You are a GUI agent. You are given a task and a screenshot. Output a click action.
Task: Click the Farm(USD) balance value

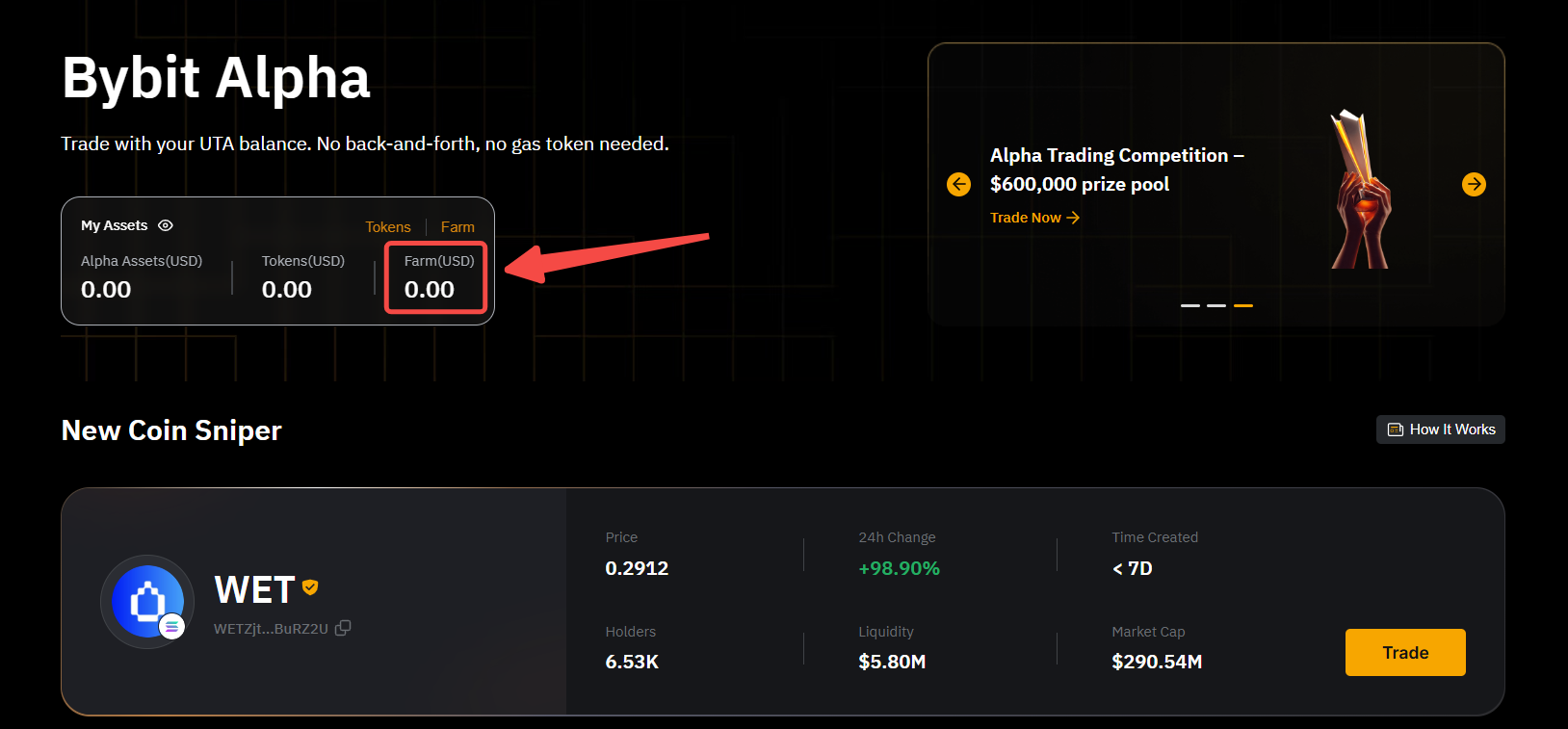(430, 290)
